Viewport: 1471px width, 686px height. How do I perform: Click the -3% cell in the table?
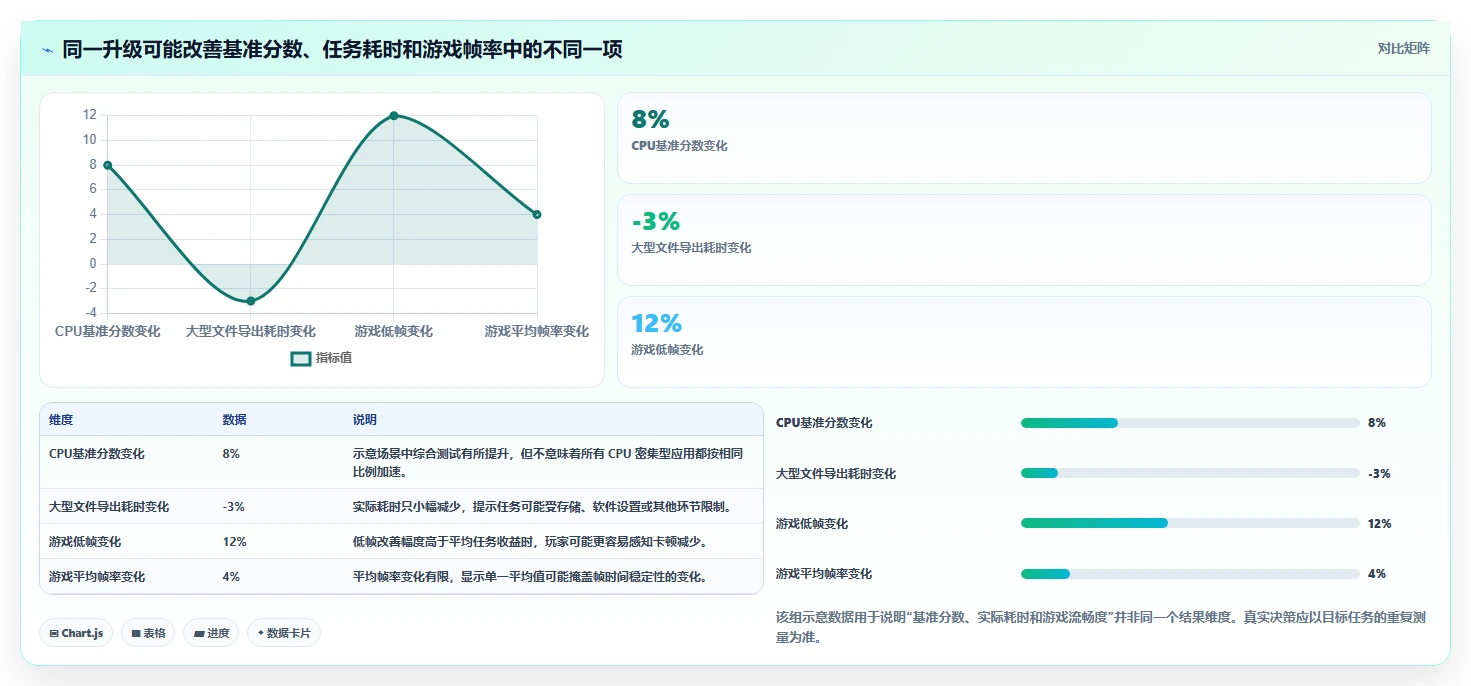click(233, 507)
